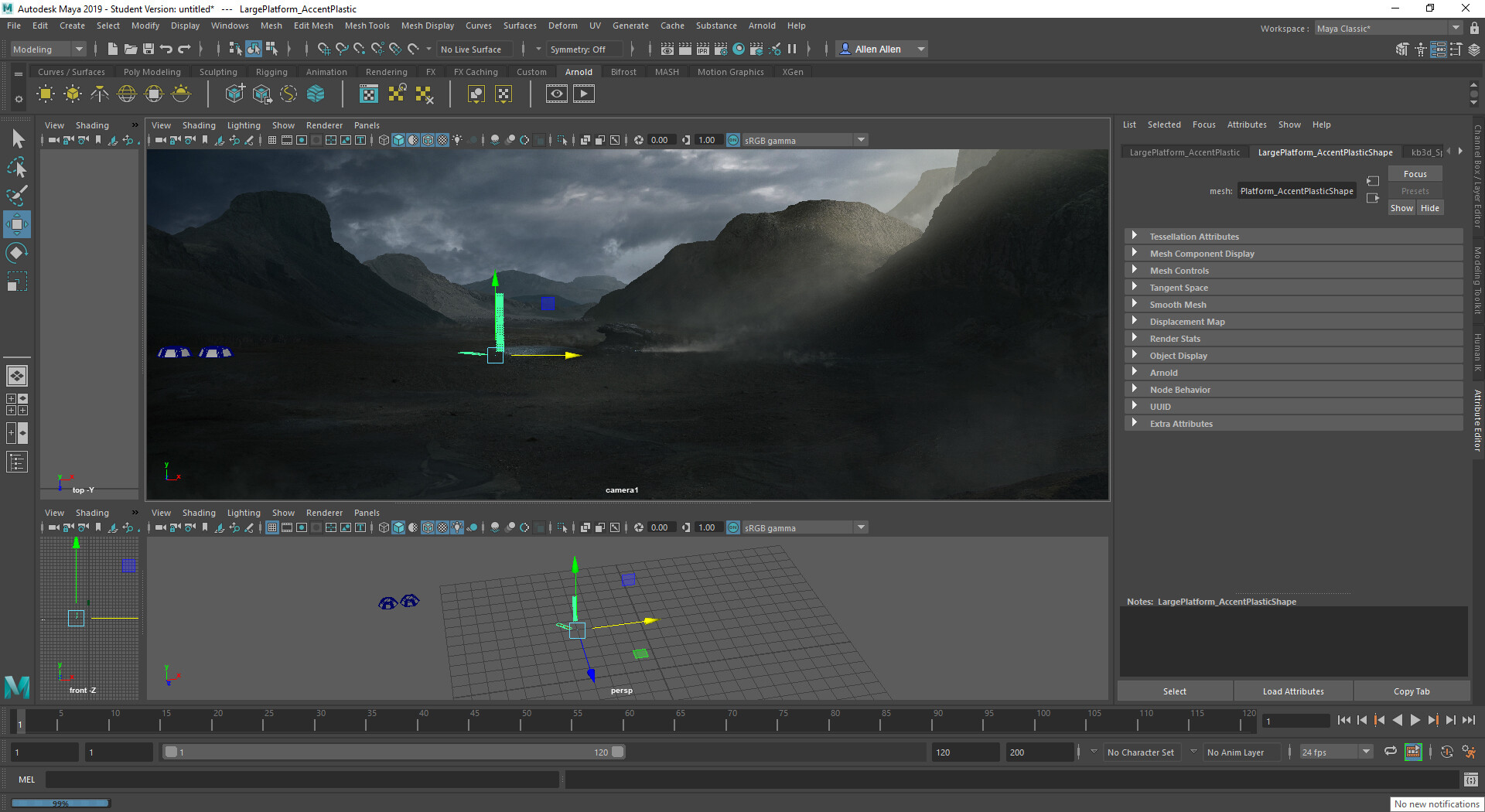
Task: Redo the last undone action
Action: (184, 49)
